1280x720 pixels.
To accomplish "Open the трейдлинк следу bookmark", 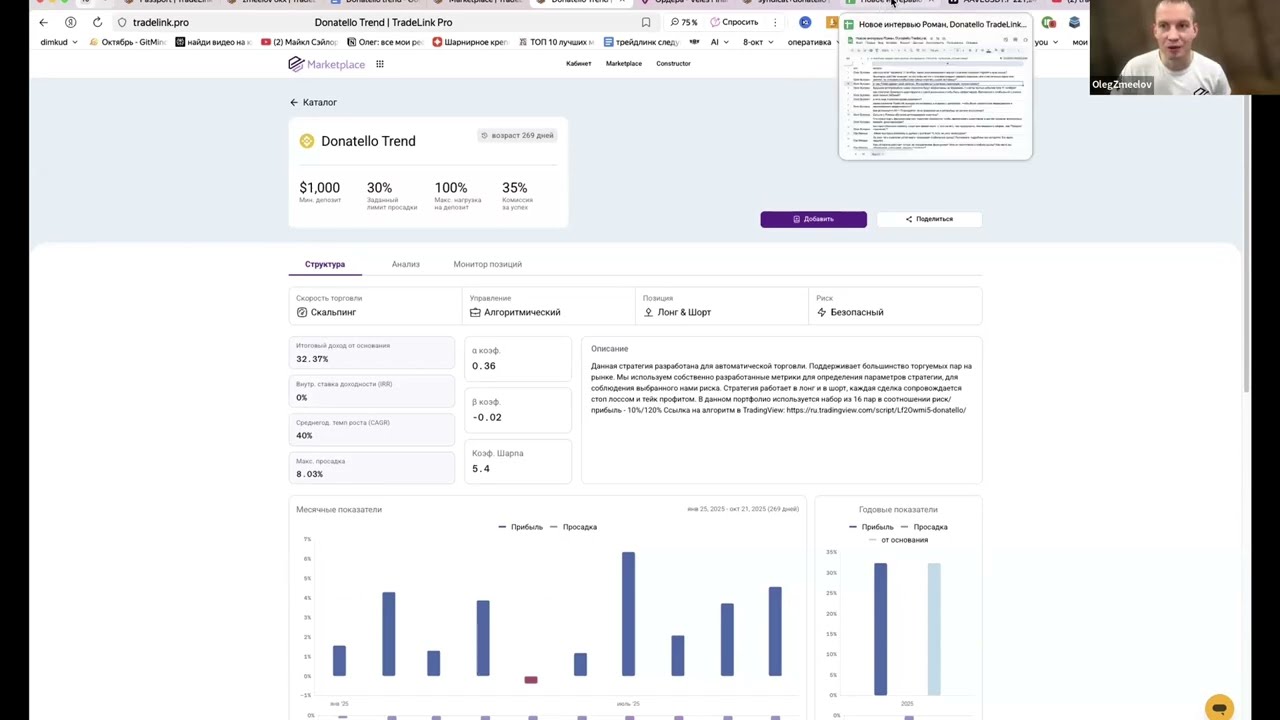I will (641, 42).
